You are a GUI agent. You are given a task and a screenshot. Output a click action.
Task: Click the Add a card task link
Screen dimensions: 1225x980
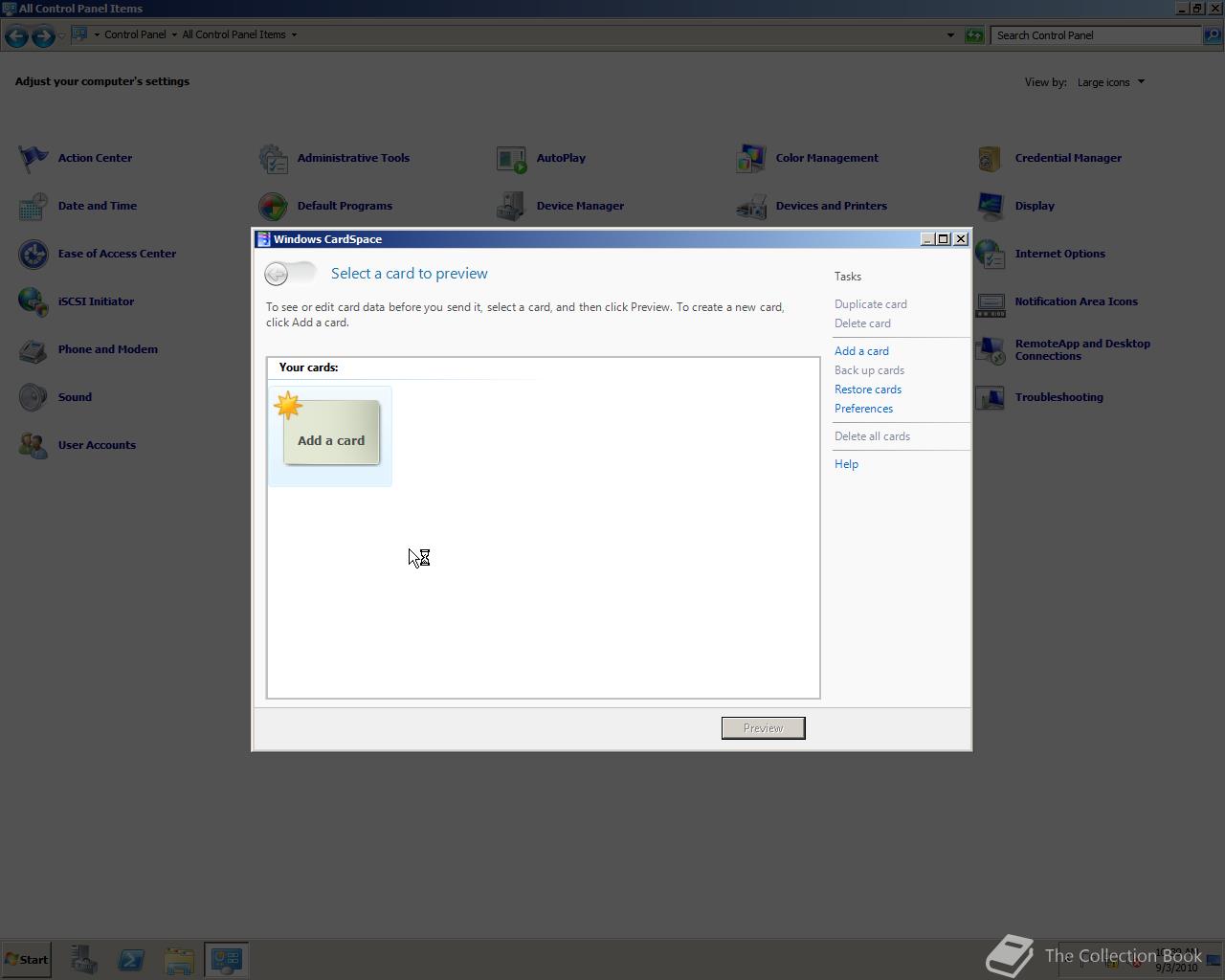pyautogui.click(x=861, y=351)
